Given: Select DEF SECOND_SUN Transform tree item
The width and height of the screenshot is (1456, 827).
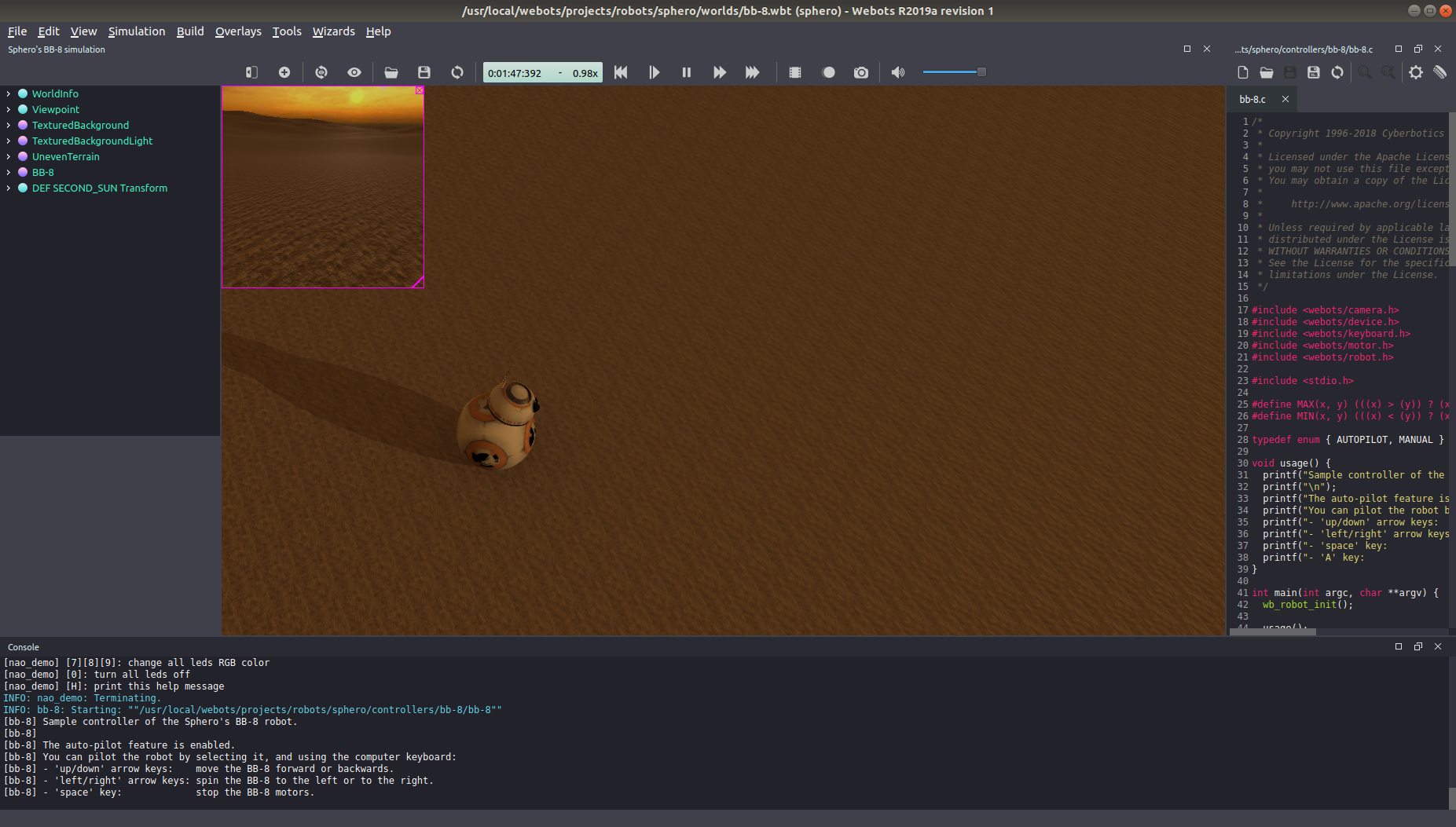Looking at the screenshot, I should 100,188.
